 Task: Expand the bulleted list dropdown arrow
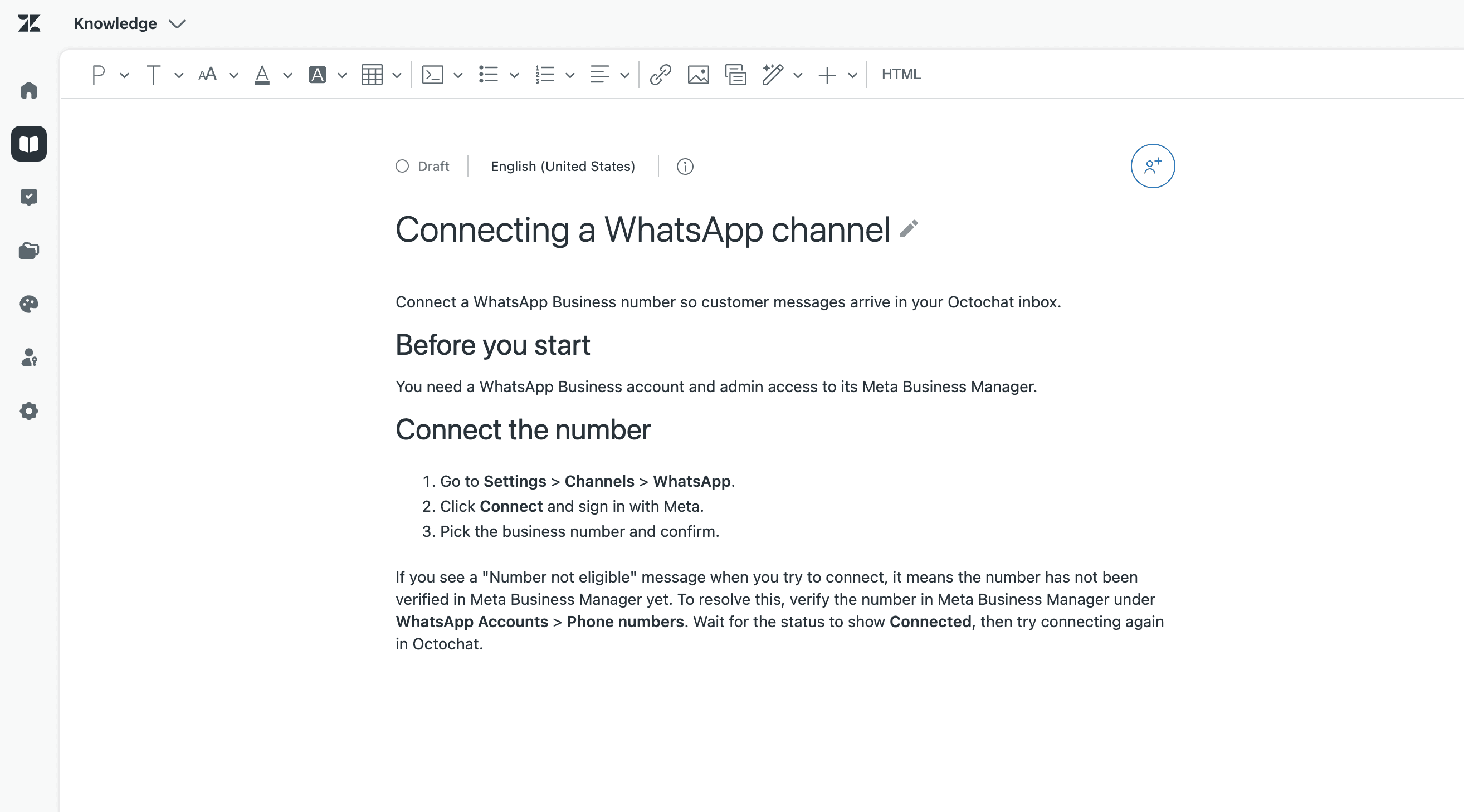pyautogui.click(x=514, y=75)
